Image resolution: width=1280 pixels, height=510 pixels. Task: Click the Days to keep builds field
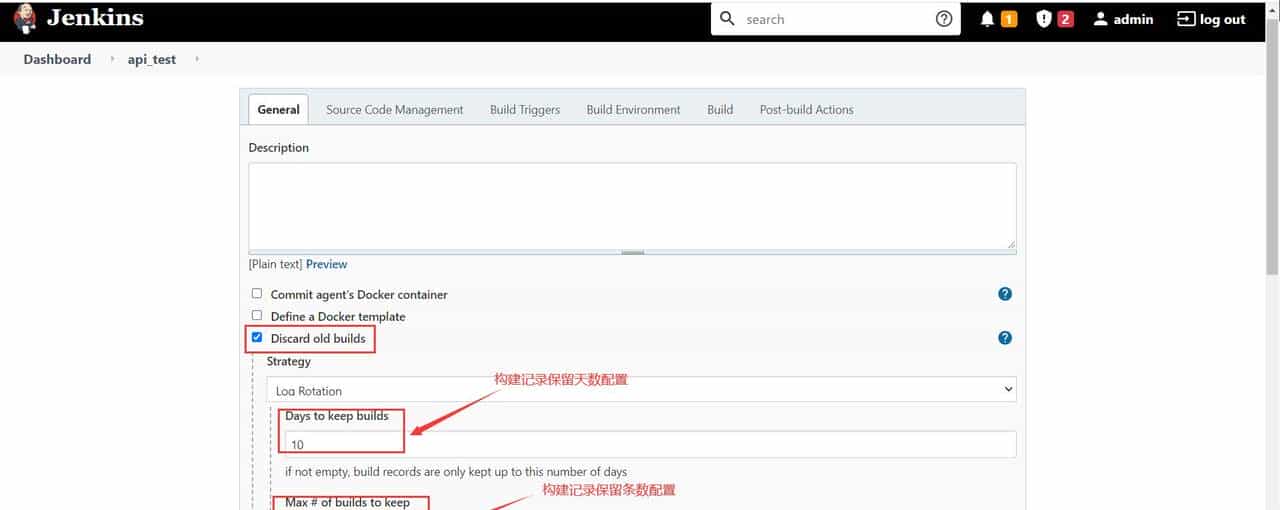click(648, 444)
